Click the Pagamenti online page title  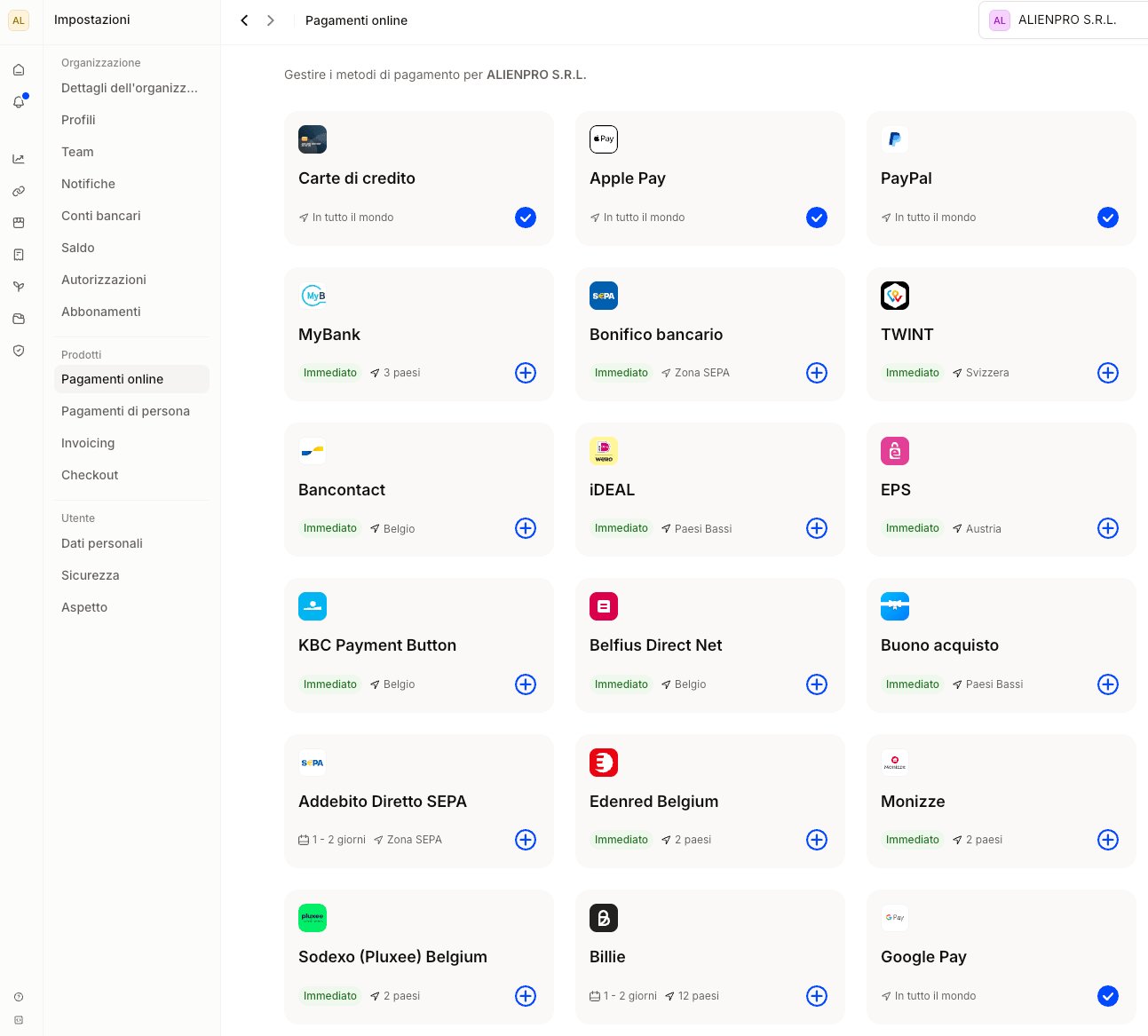[x=356, y=20]
